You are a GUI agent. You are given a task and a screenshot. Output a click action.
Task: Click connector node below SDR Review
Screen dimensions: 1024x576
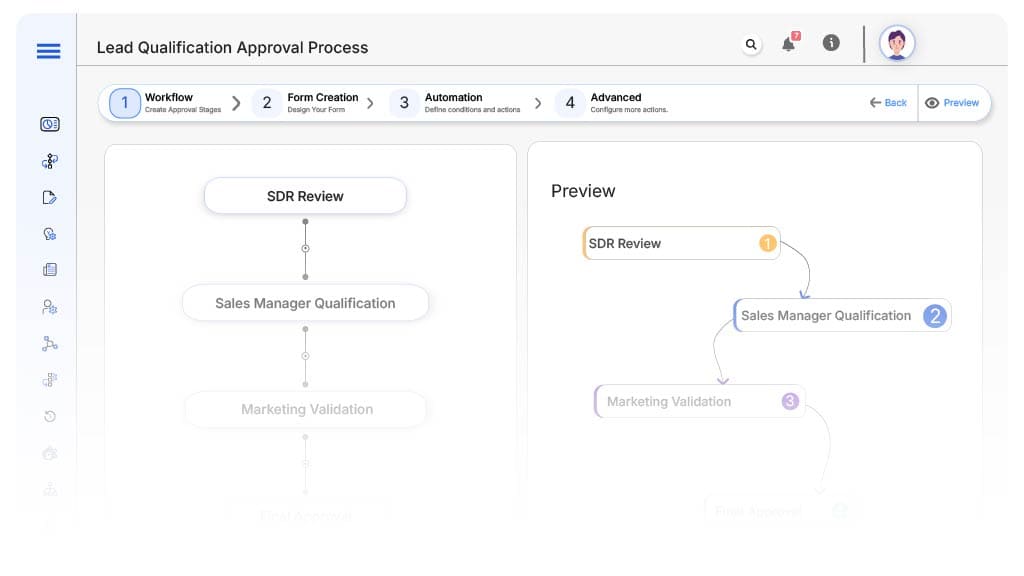[x=305, y=248]
